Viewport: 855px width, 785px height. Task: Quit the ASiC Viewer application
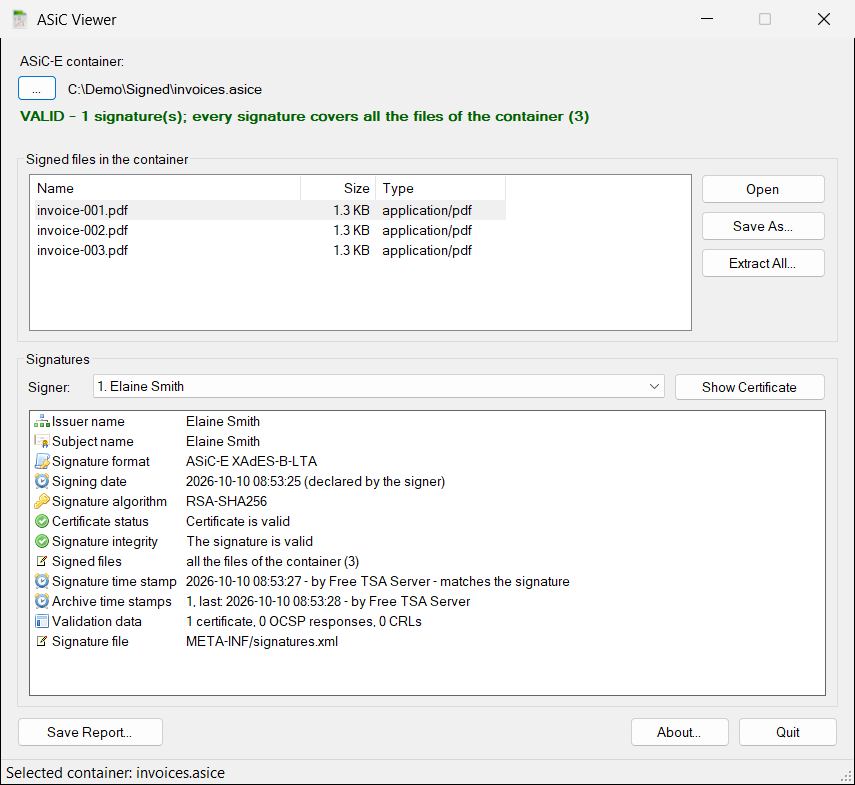787,732
